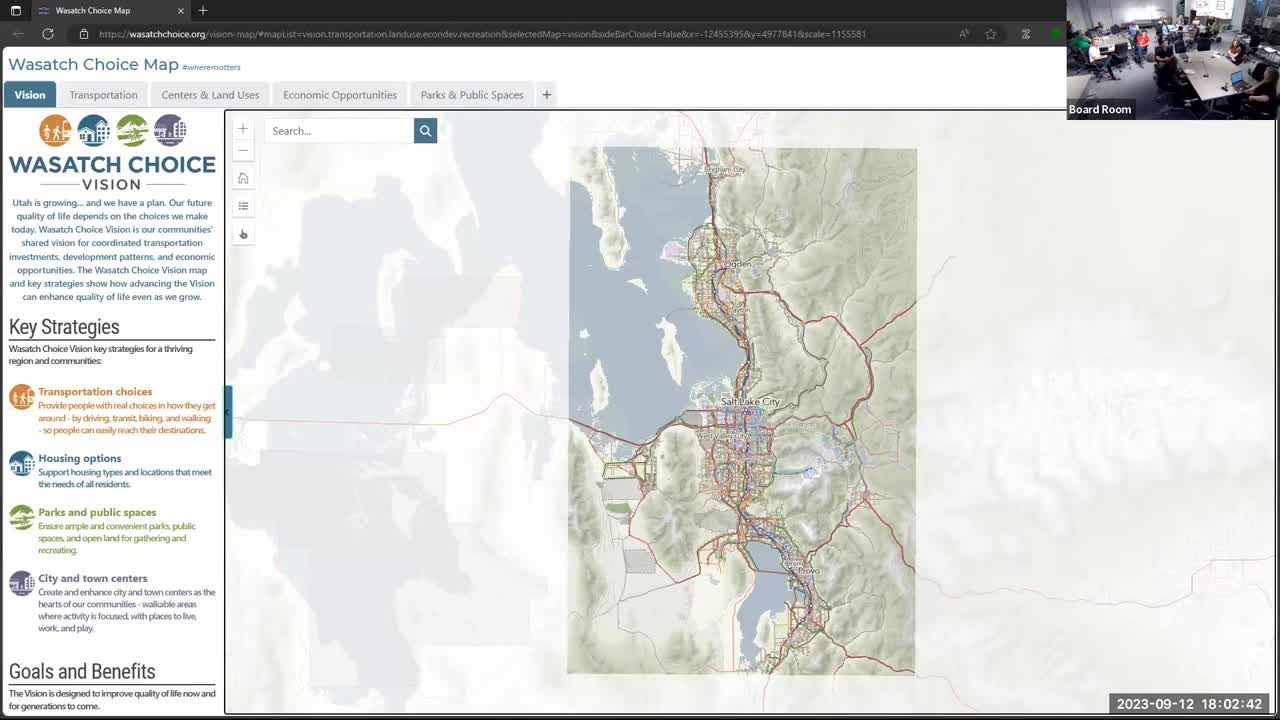
Task: Add page to browser favorites via star icon
Action: click(990, 33)
